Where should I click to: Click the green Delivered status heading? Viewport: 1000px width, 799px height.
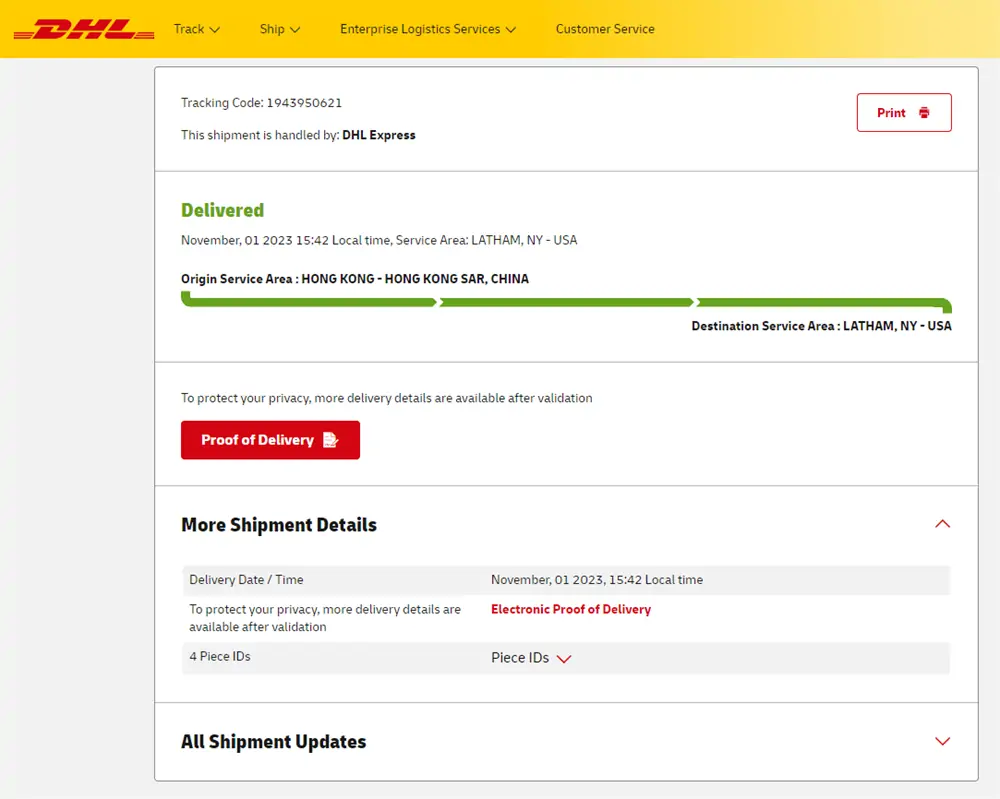(x=223, y=210)
